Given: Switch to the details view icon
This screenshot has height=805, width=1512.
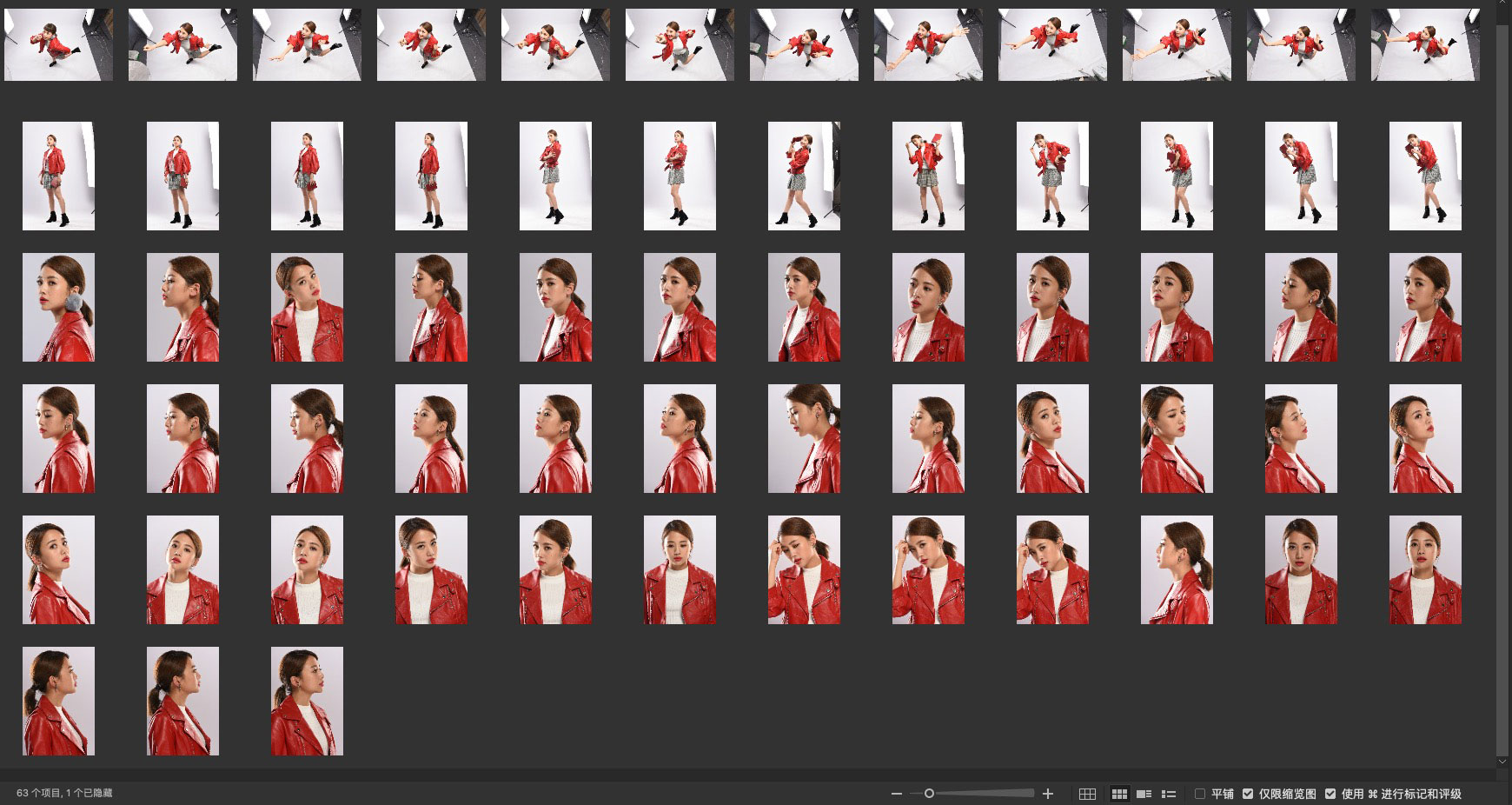Looking at the screenshot, I should pyautogui.click(x=1144, y=794).
